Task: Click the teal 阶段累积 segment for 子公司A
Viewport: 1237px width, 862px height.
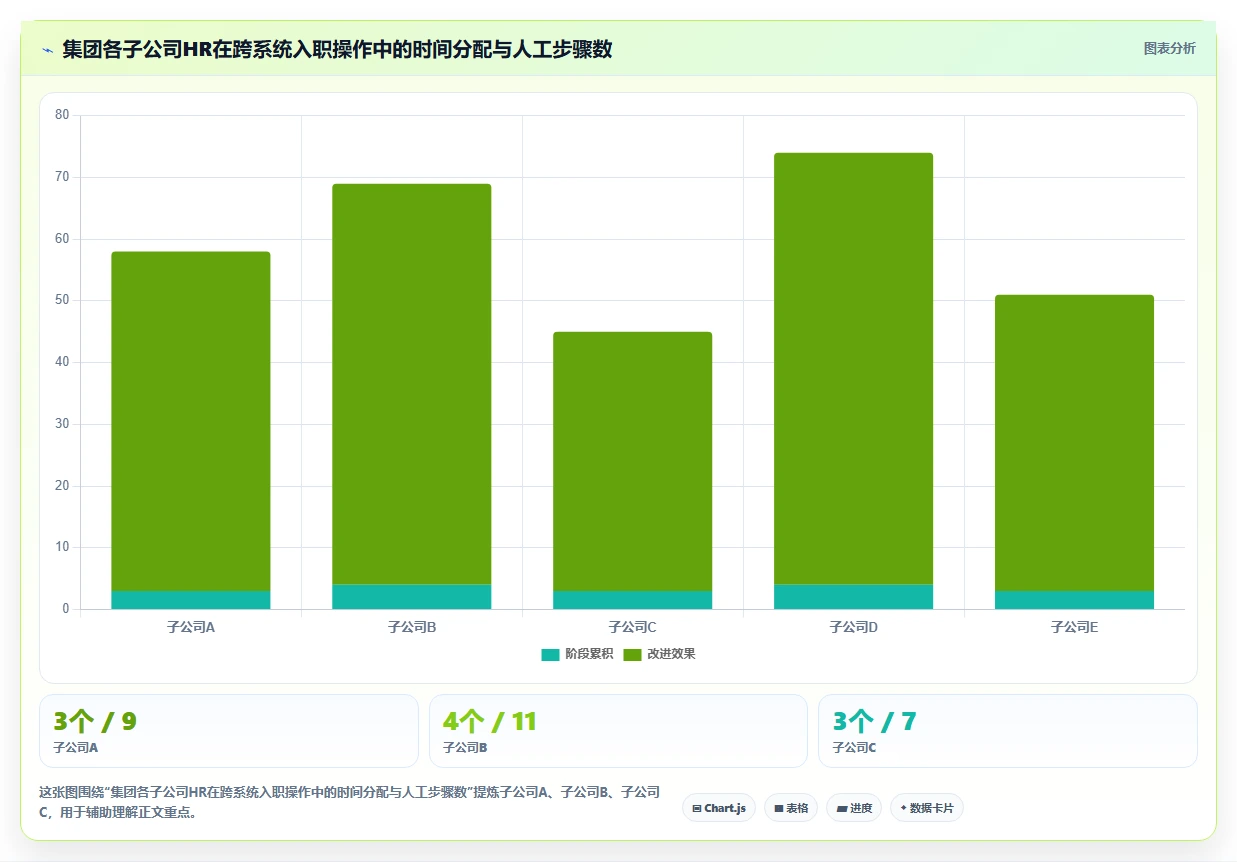Action: tap(191, 600)
